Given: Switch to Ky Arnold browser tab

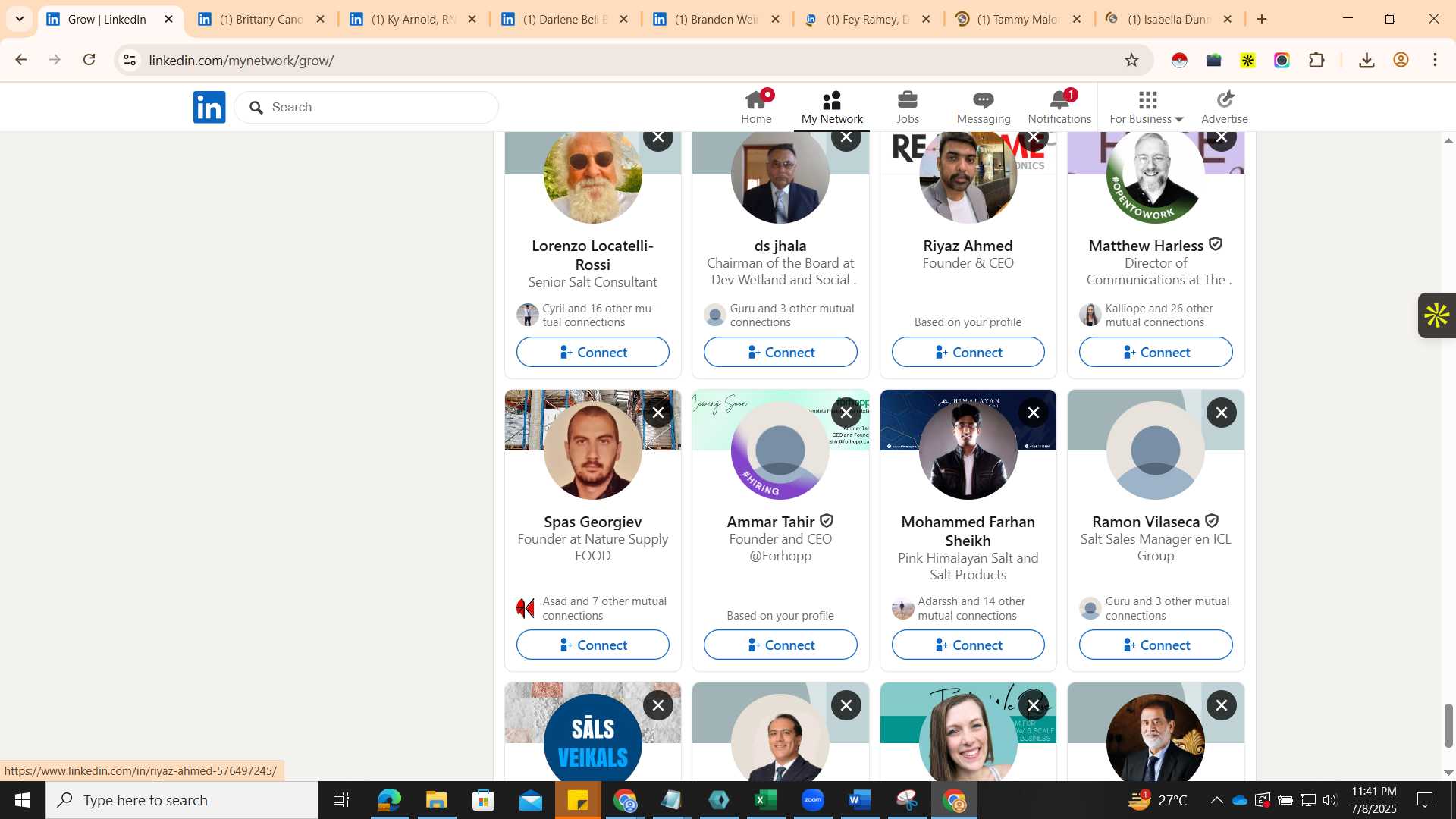Looking at the screenshot, I should pos(412,19).
